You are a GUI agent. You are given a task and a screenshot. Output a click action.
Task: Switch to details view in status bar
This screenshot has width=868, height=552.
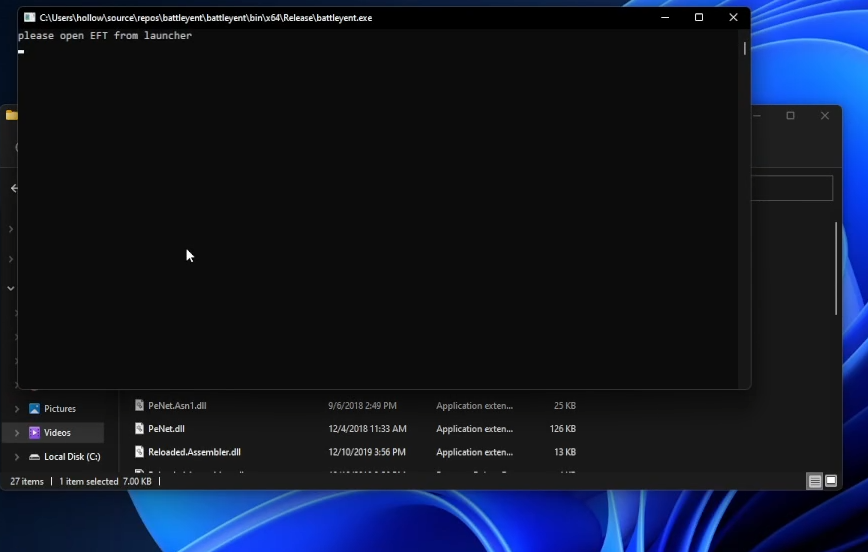[x=815, y=482]
